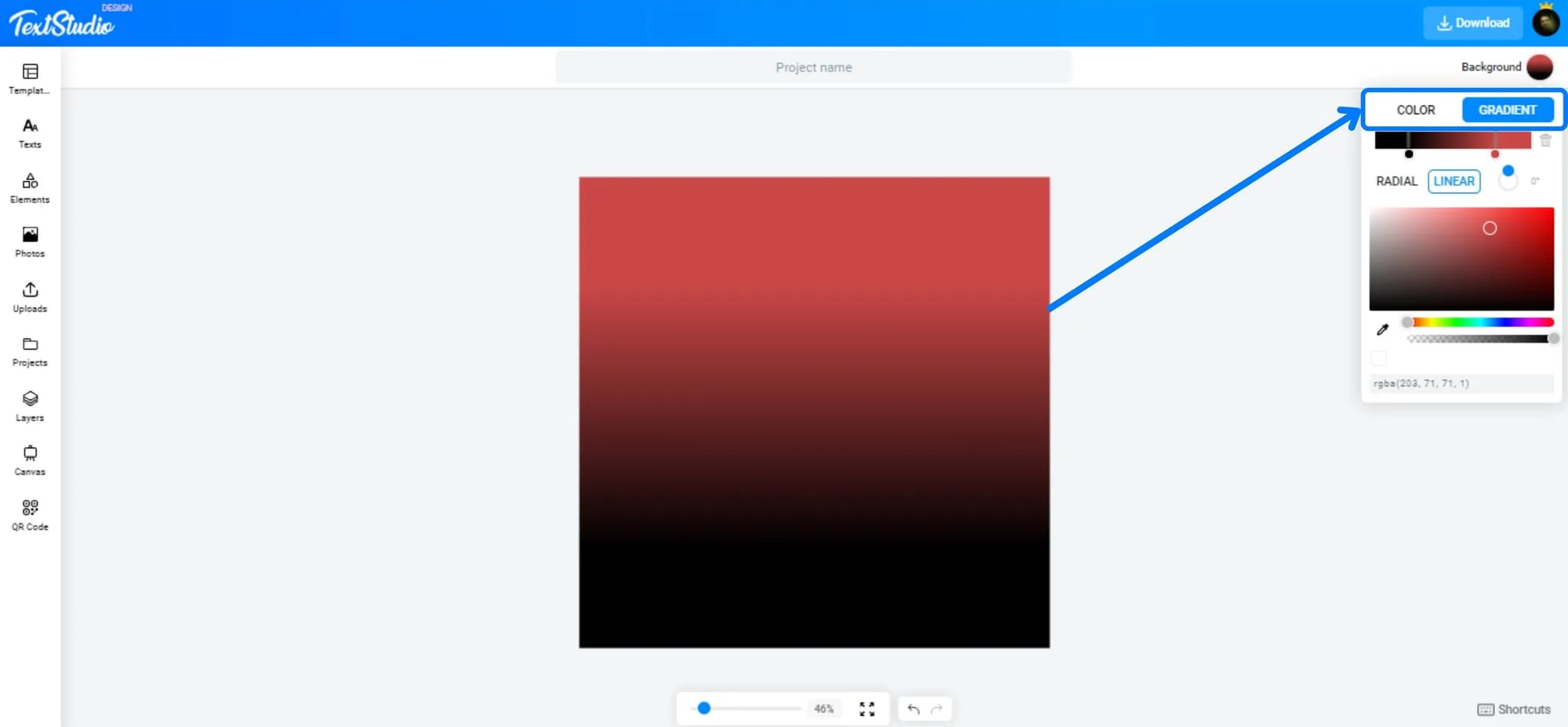Screen dimensions: 1568x727
Task: Click the Download button
Action: point(1472,23)
